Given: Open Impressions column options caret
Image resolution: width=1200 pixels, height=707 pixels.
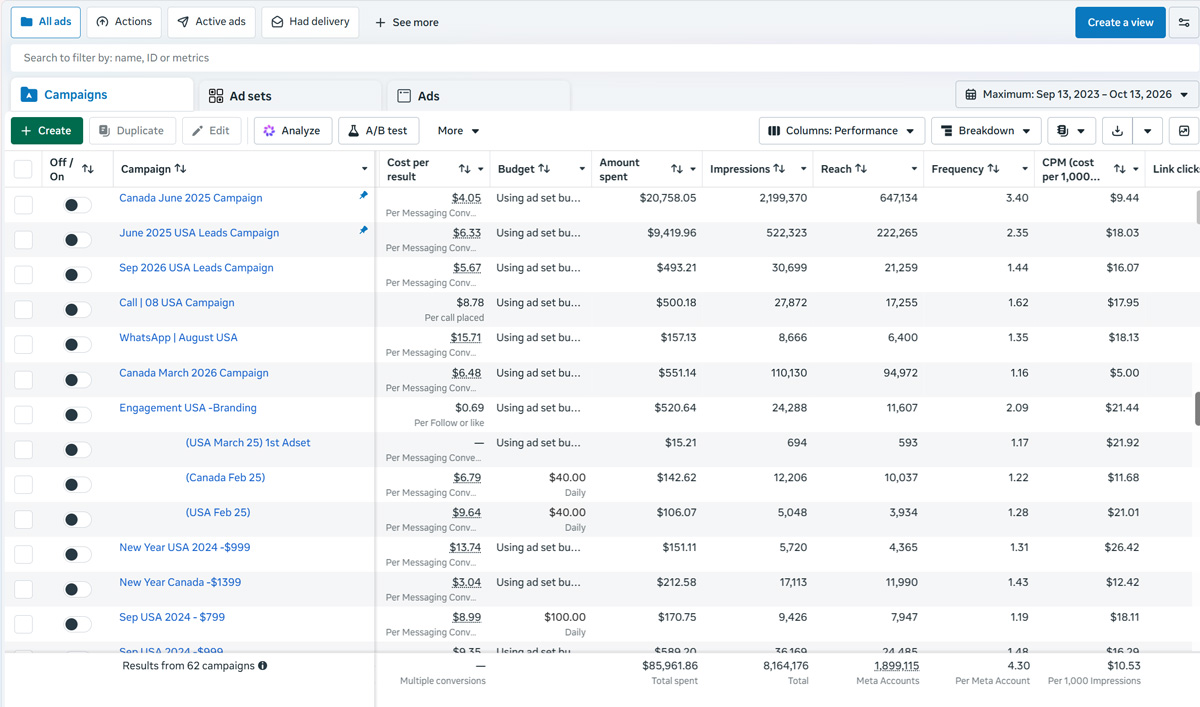Looking at the screenshot, I should [803, 169].
